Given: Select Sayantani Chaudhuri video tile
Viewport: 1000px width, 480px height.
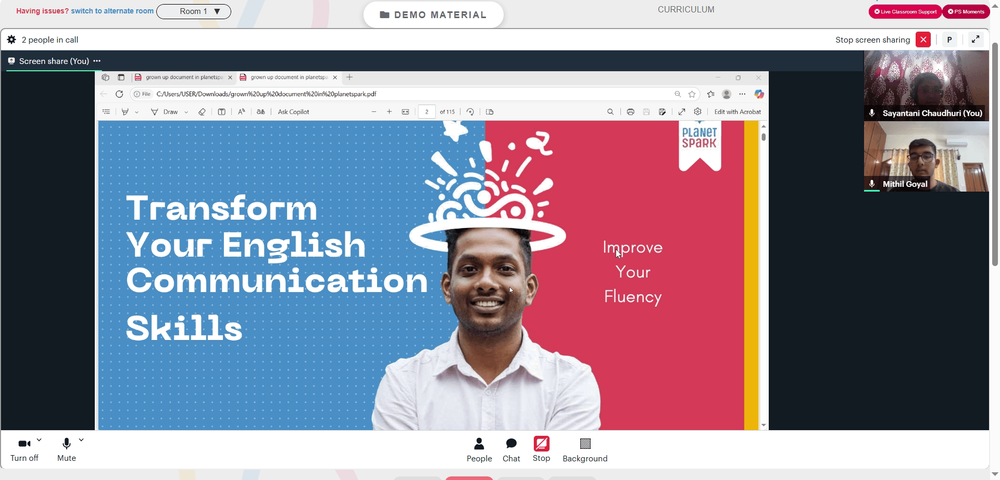Looking at the screenshot, I should click(x=926, y=85).
